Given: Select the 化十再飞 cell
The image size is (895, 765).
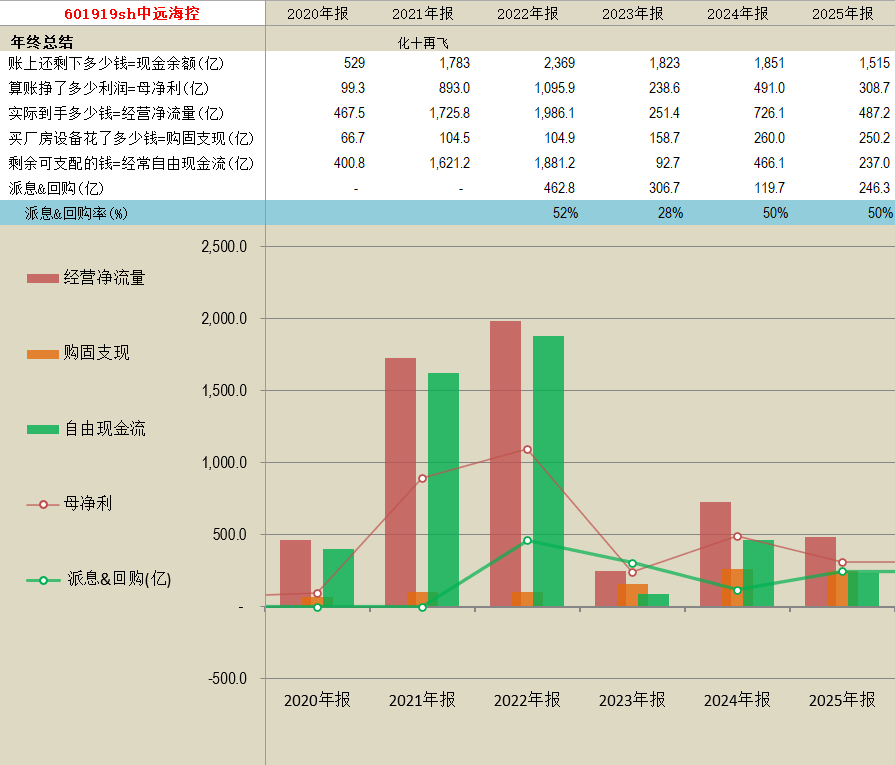Looking at the screenshot, I should coord(422,43).
